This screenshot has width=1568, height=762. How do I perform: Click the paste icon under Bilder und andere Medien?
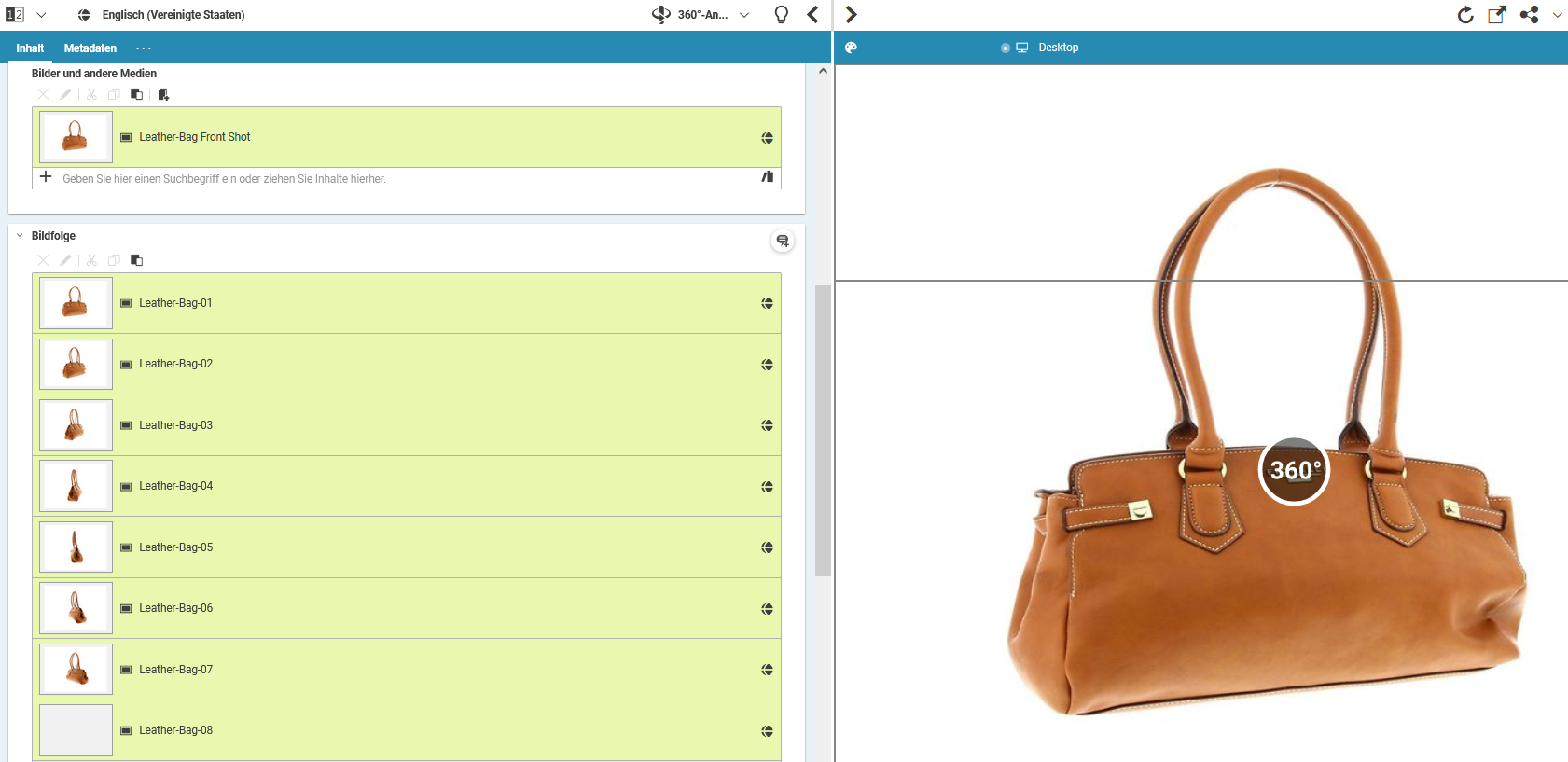[136, 94]
